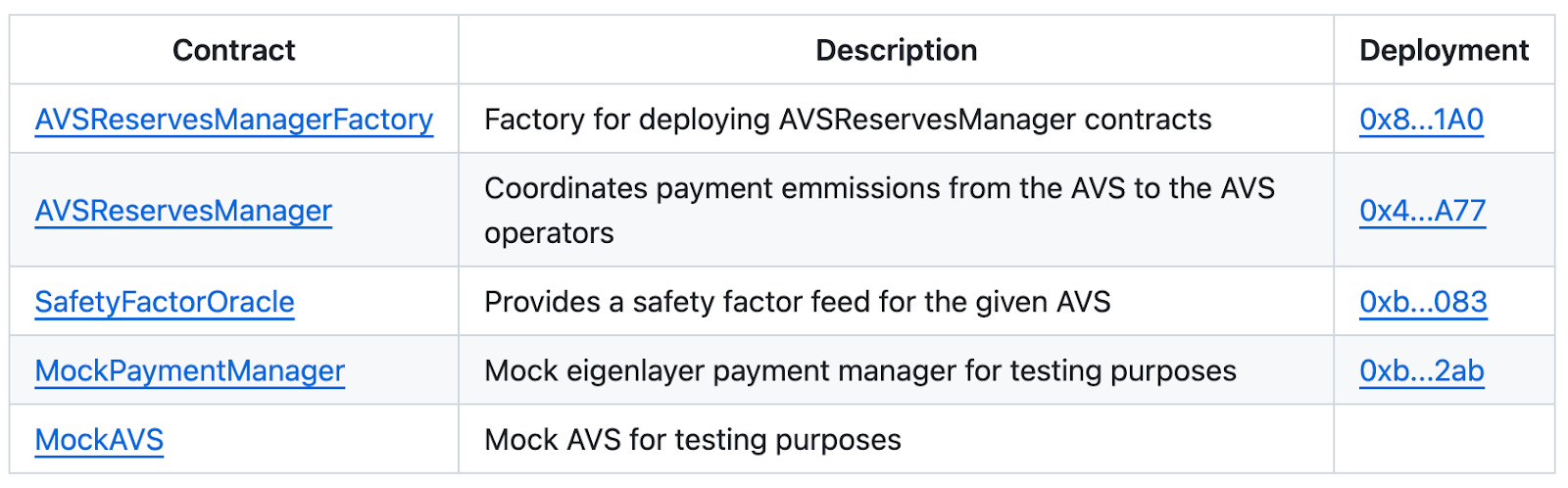
Task: Click the Contract column header
Action: pyautogui.click(x=233, y=50)
